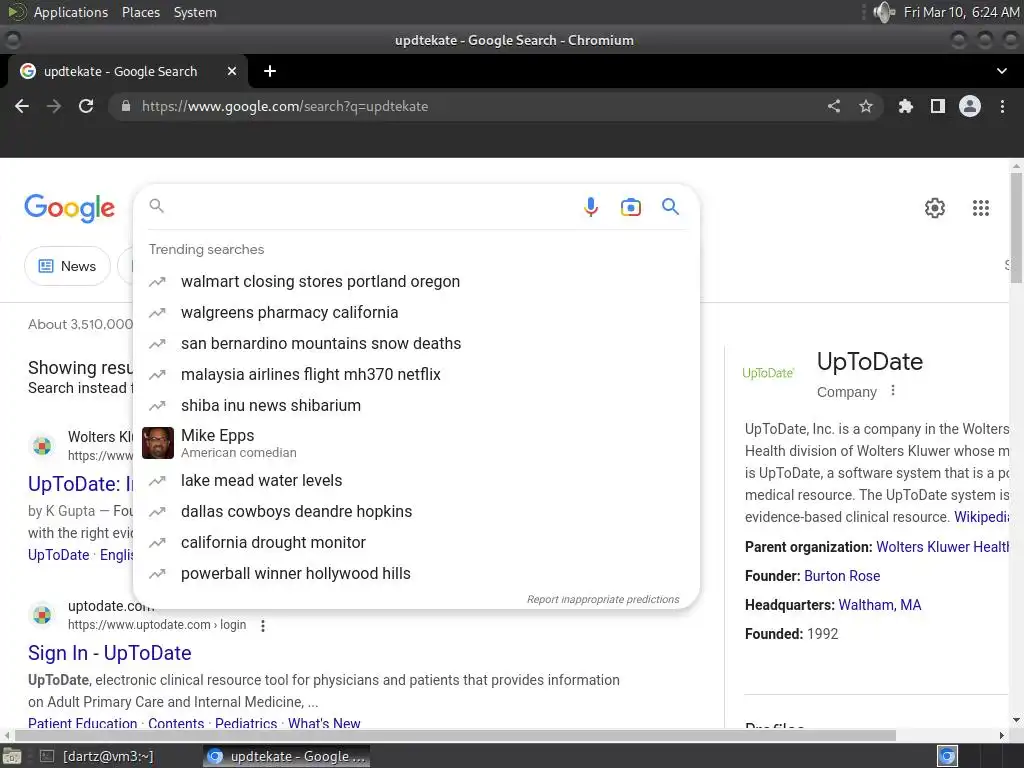This screenshot has width=1024, height=768.
Task: Follow the Waltham, MA headquarters link
Action: pos(880,605)
